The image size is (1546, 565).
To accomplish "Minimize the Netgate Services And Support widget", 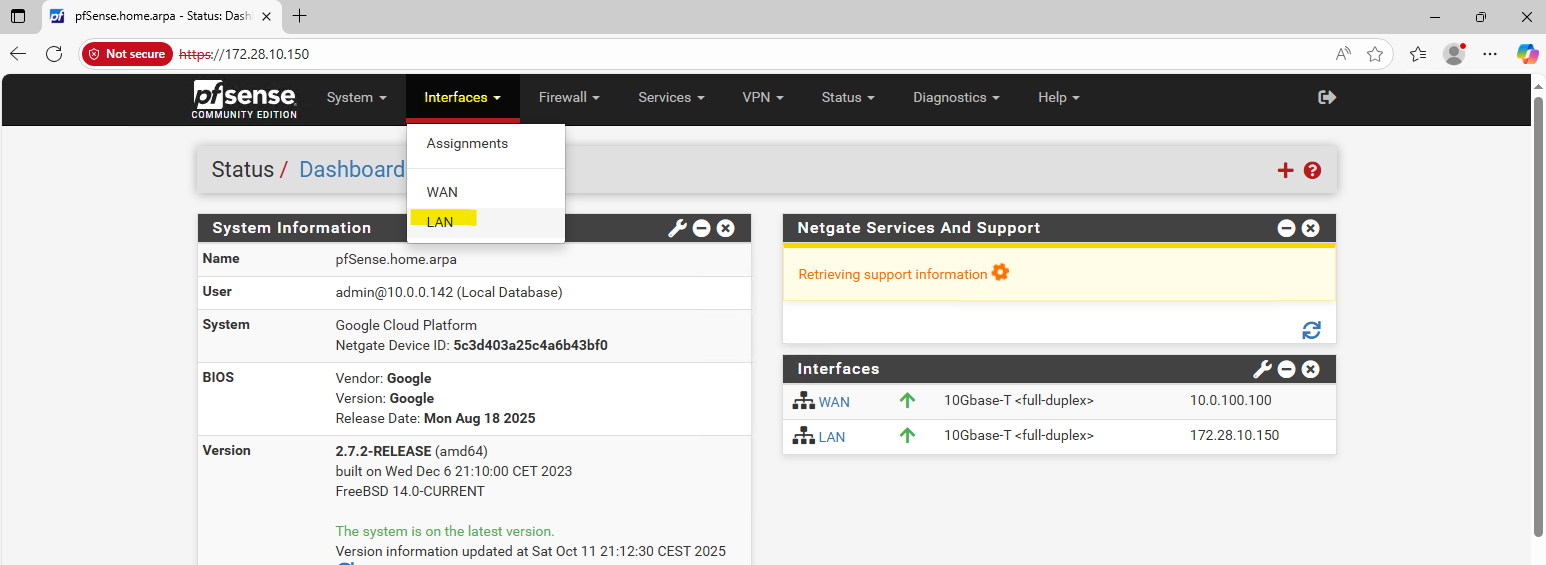I will (1287, 228).
